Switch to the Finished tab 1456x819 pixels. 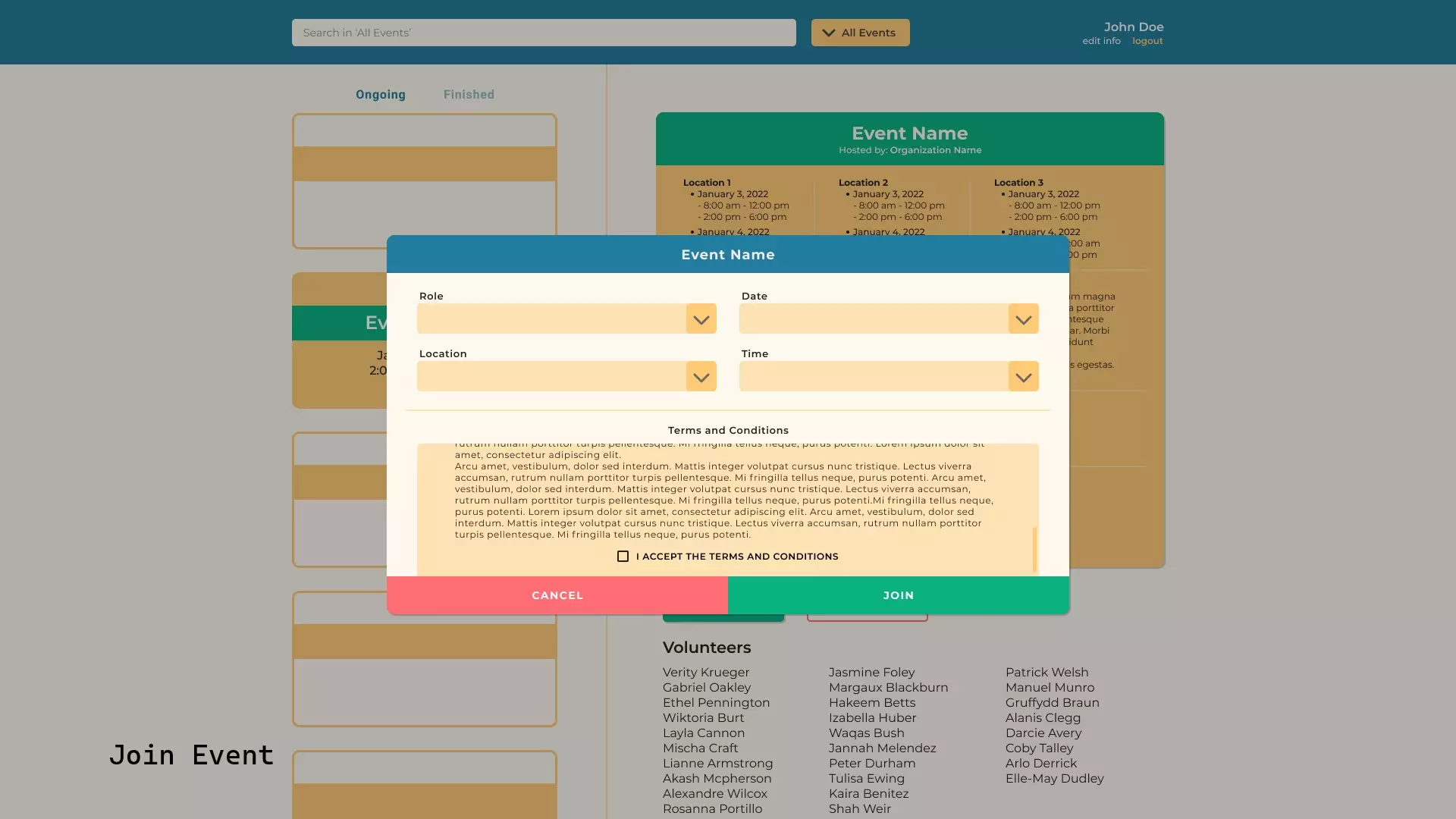coord(468,93)
